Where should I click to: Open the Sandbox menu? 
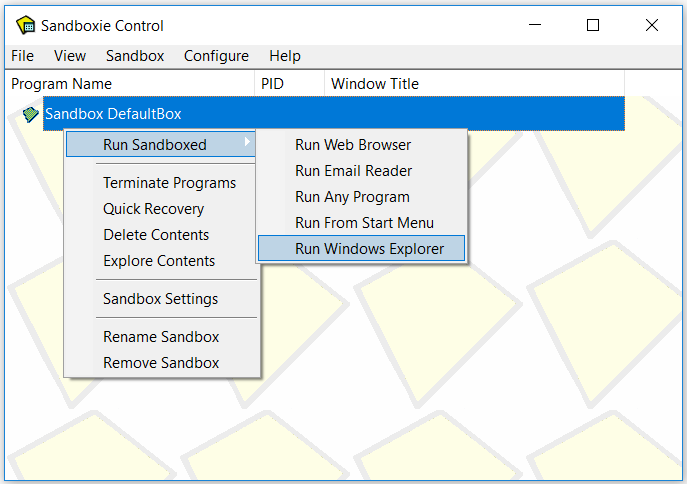point(135,56)
